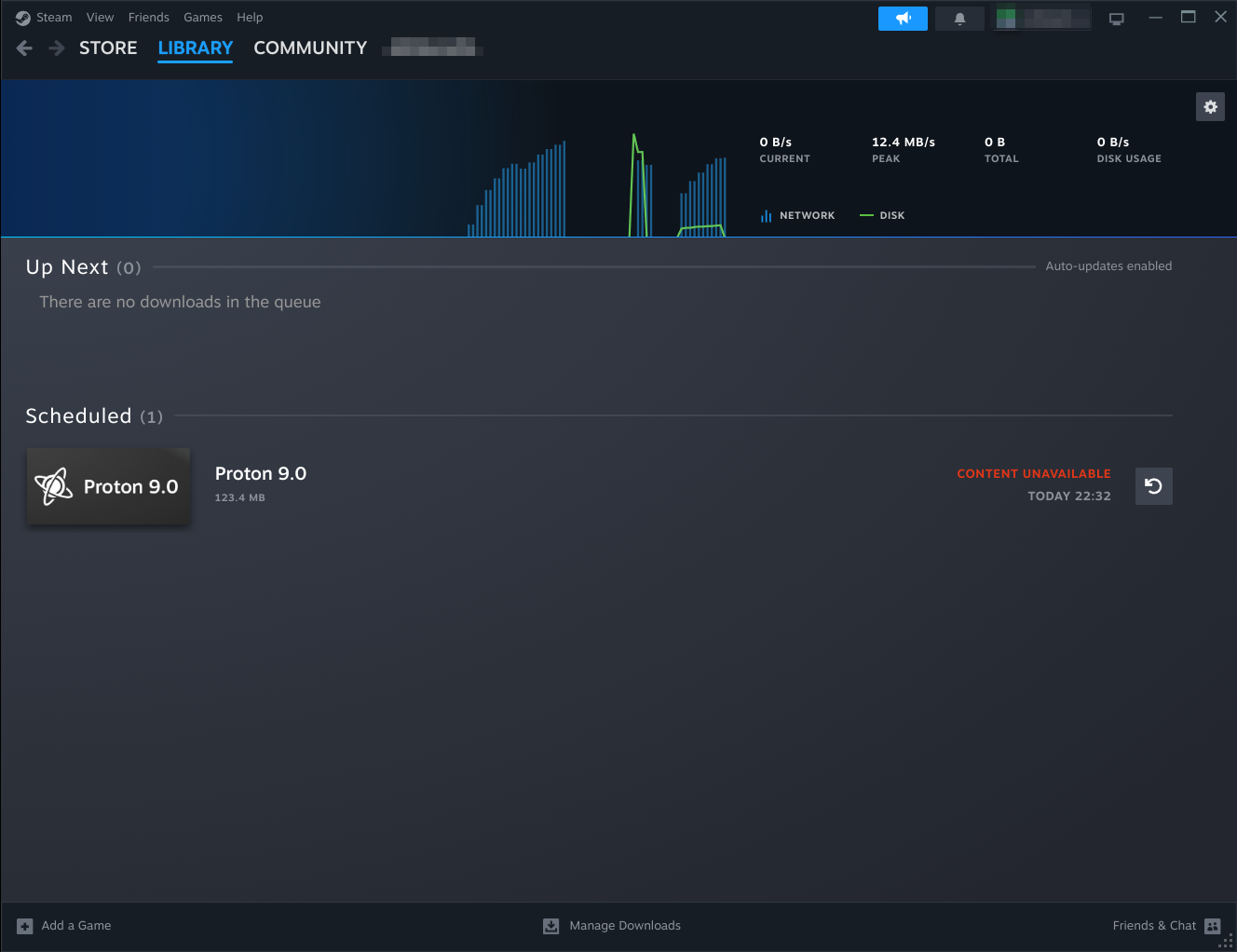Enter Big Picture mode via monitor icon
Image resolution: width=1237 pixels, height=952 pixels.
pyautogui.click(x=1117, y=19)
